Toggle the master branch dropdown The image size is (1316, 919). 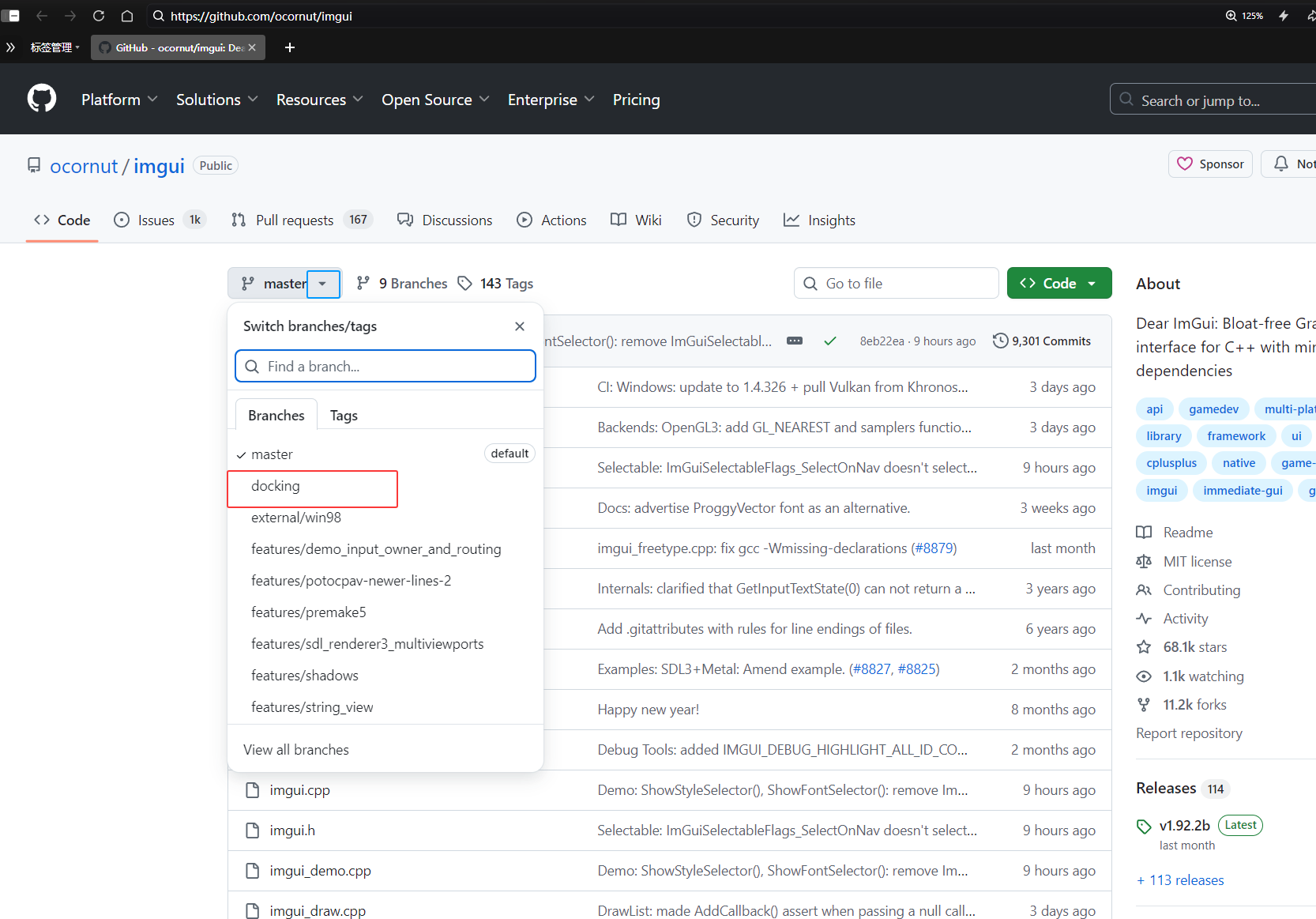[x=284, y=283]
